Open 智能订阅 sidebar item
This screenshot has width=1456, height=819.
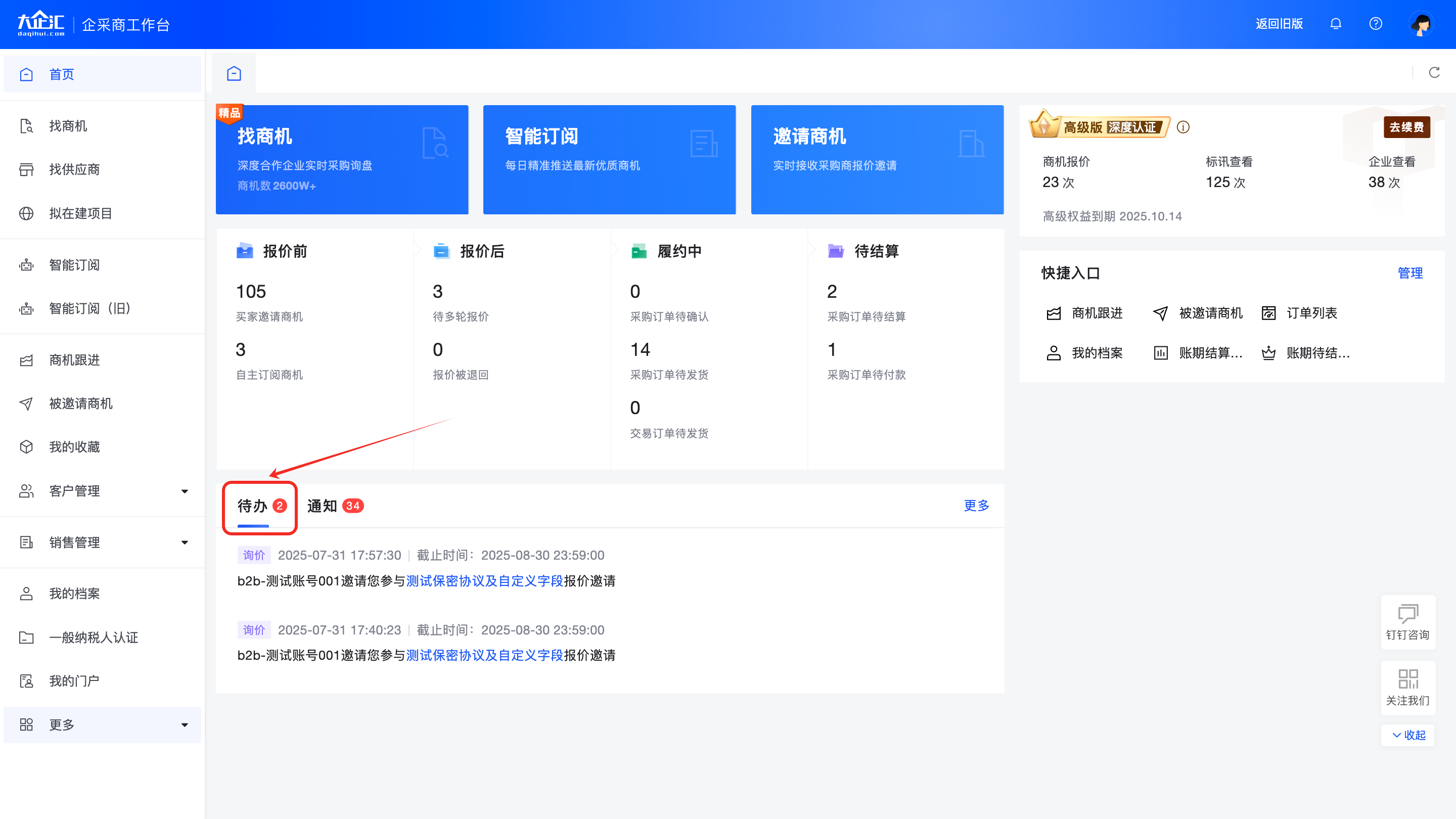102,265
